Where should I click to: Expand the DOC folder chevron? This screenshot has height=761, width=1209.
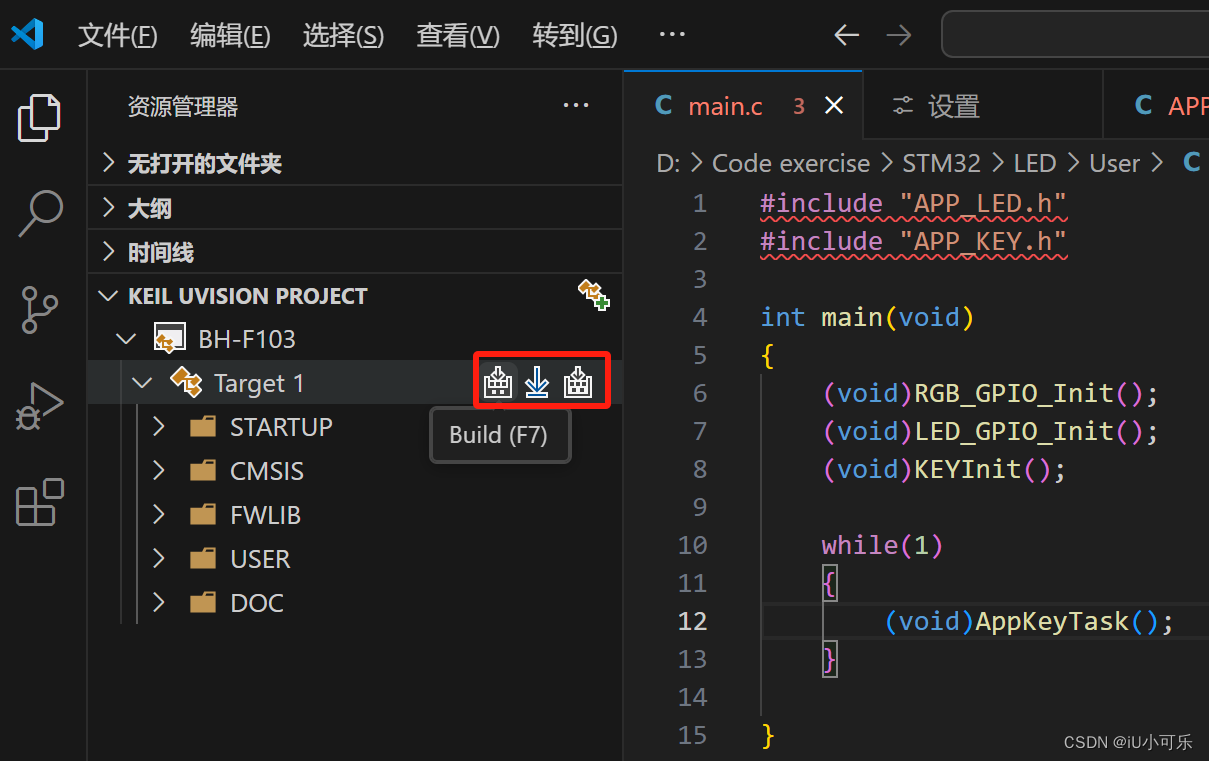[x=159, y=603]
